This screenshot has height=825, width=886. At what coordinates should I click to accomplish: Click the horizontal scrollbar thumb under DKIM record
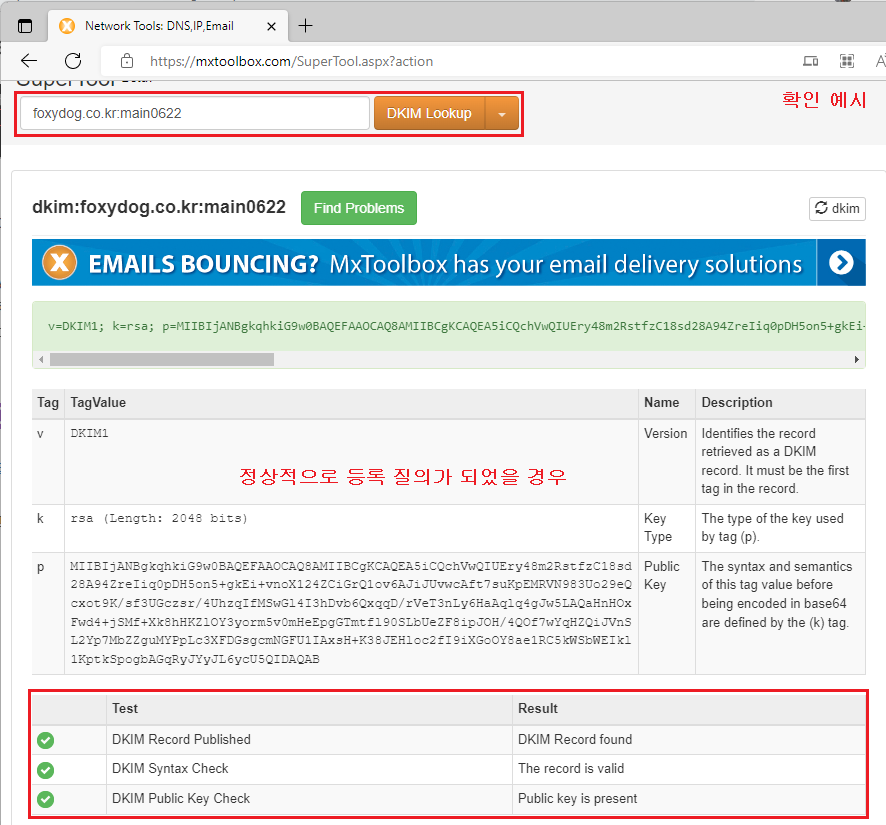click(x=162, y=359)
